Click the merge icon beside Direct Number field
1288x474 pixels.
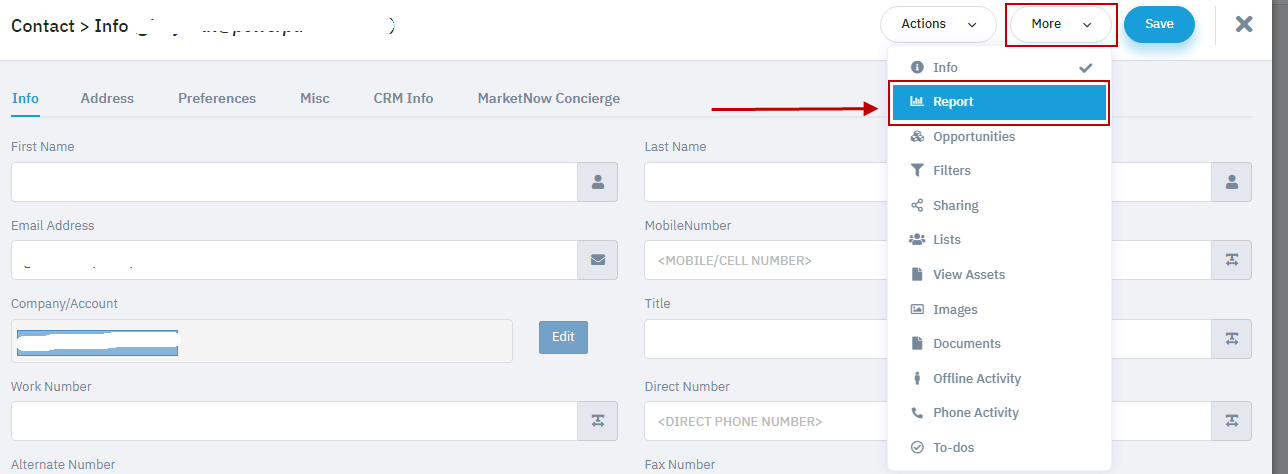pos(1231,421)
